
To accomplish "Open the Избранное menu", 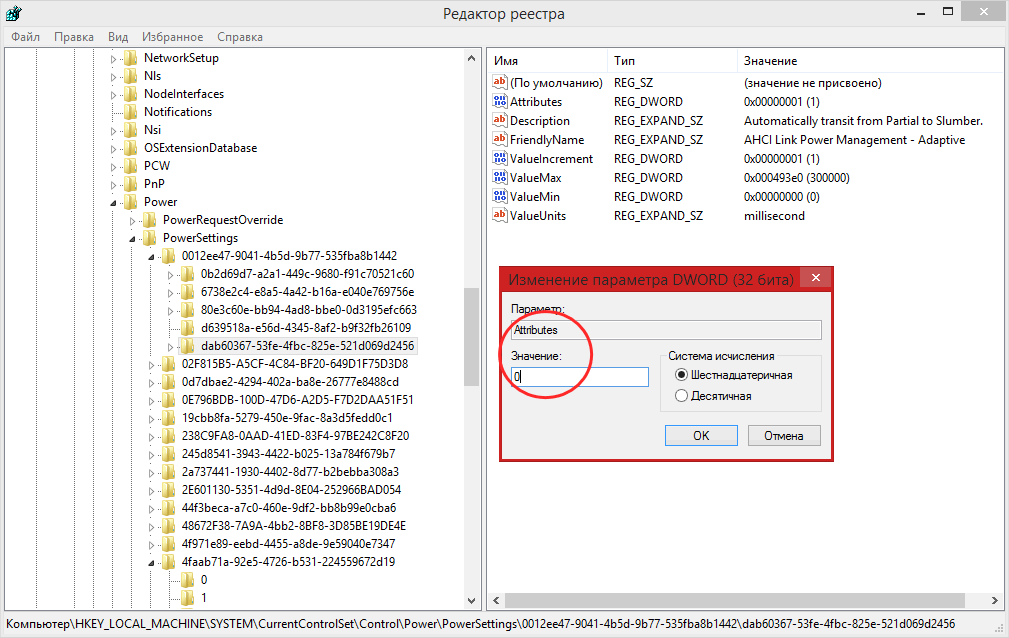I will click(172, 37).
